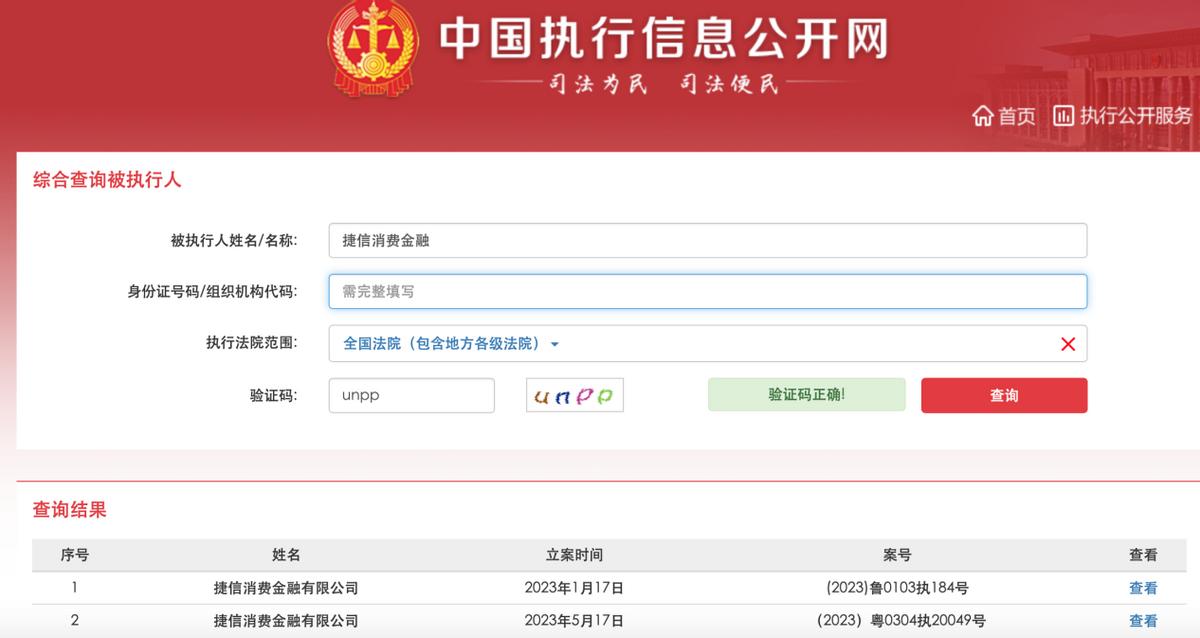Click the 姓名 column header
The width and height of the screenshot is (1200, 638).
[x=289, y=554]
